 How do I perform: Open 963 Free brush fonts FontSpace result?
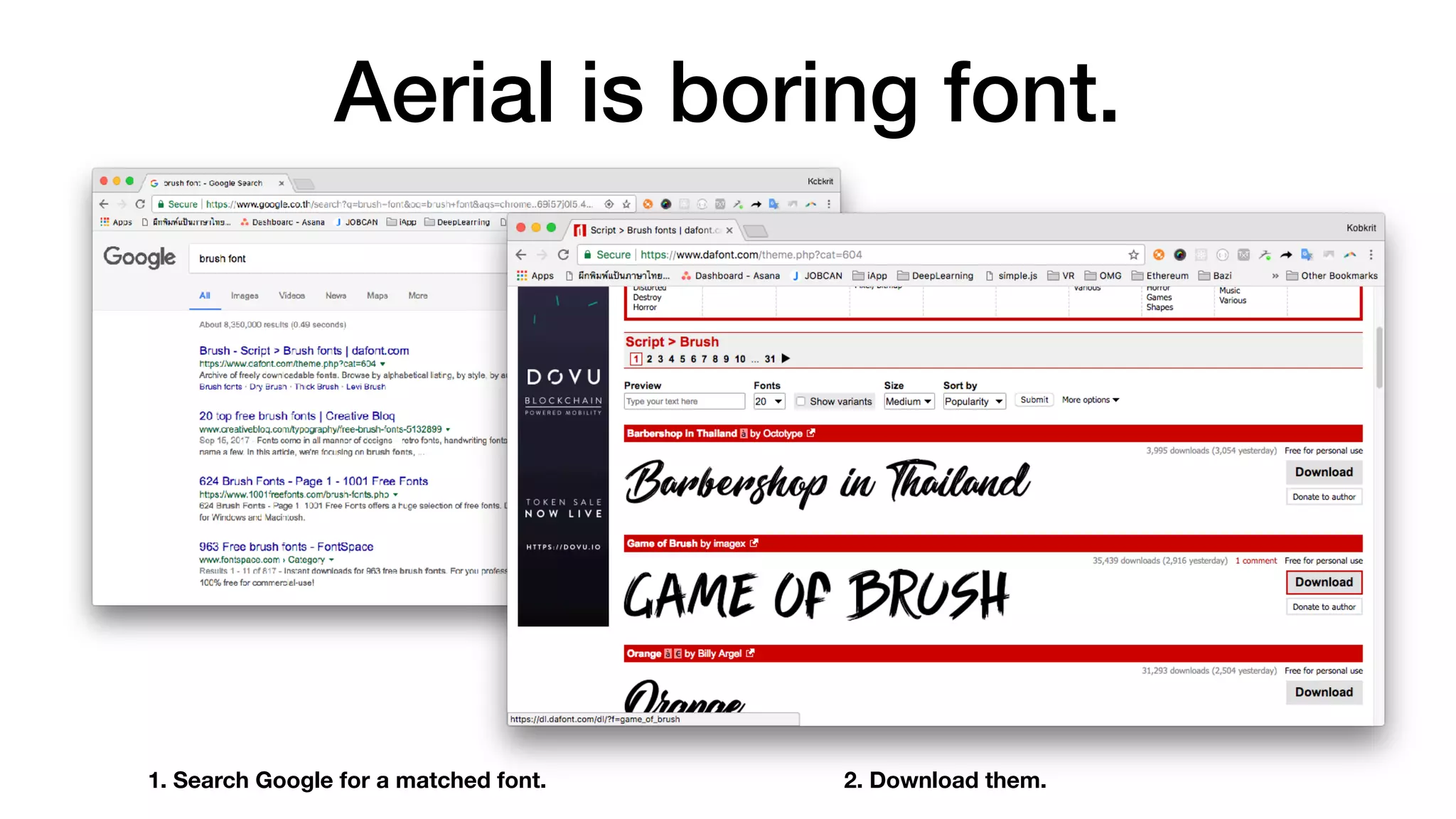(x=286, y=547)
